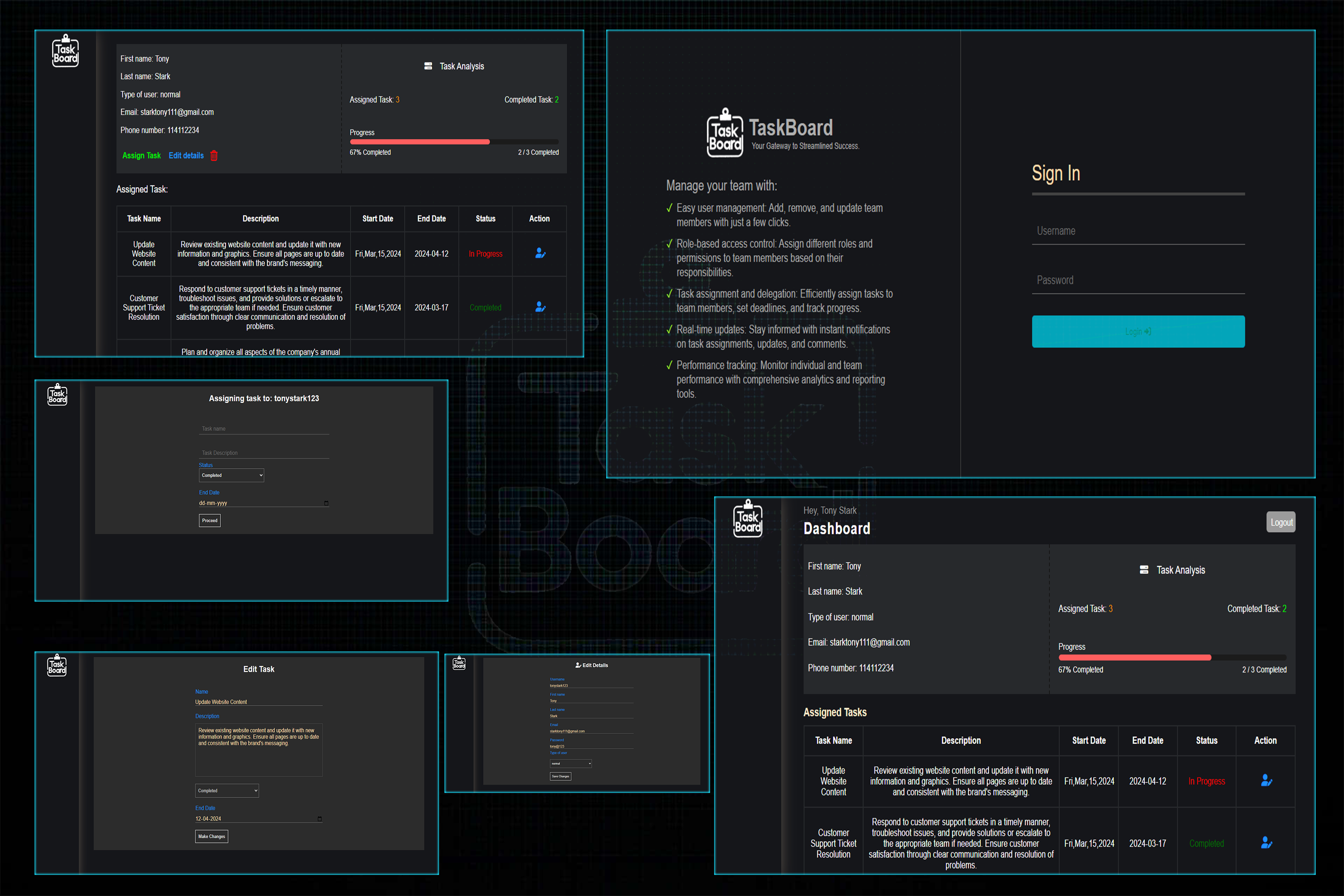Viewport: 1344px width, 896px height.
Task: Click Make Changes in the Edit Task form
Action: tap(211, 836)
